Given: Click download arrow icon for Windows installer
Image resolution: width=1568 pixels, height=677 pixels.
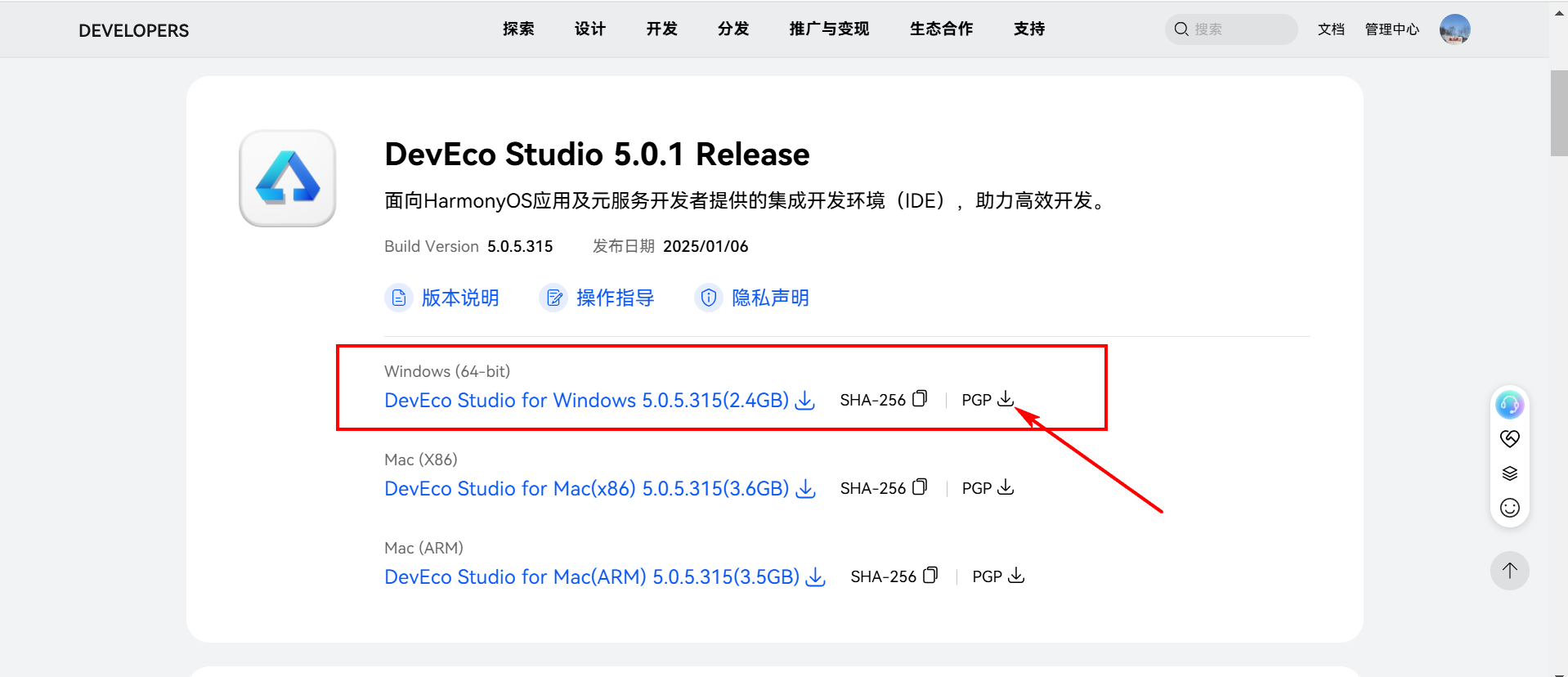Looking at the screenshot, I should point(805,400).
